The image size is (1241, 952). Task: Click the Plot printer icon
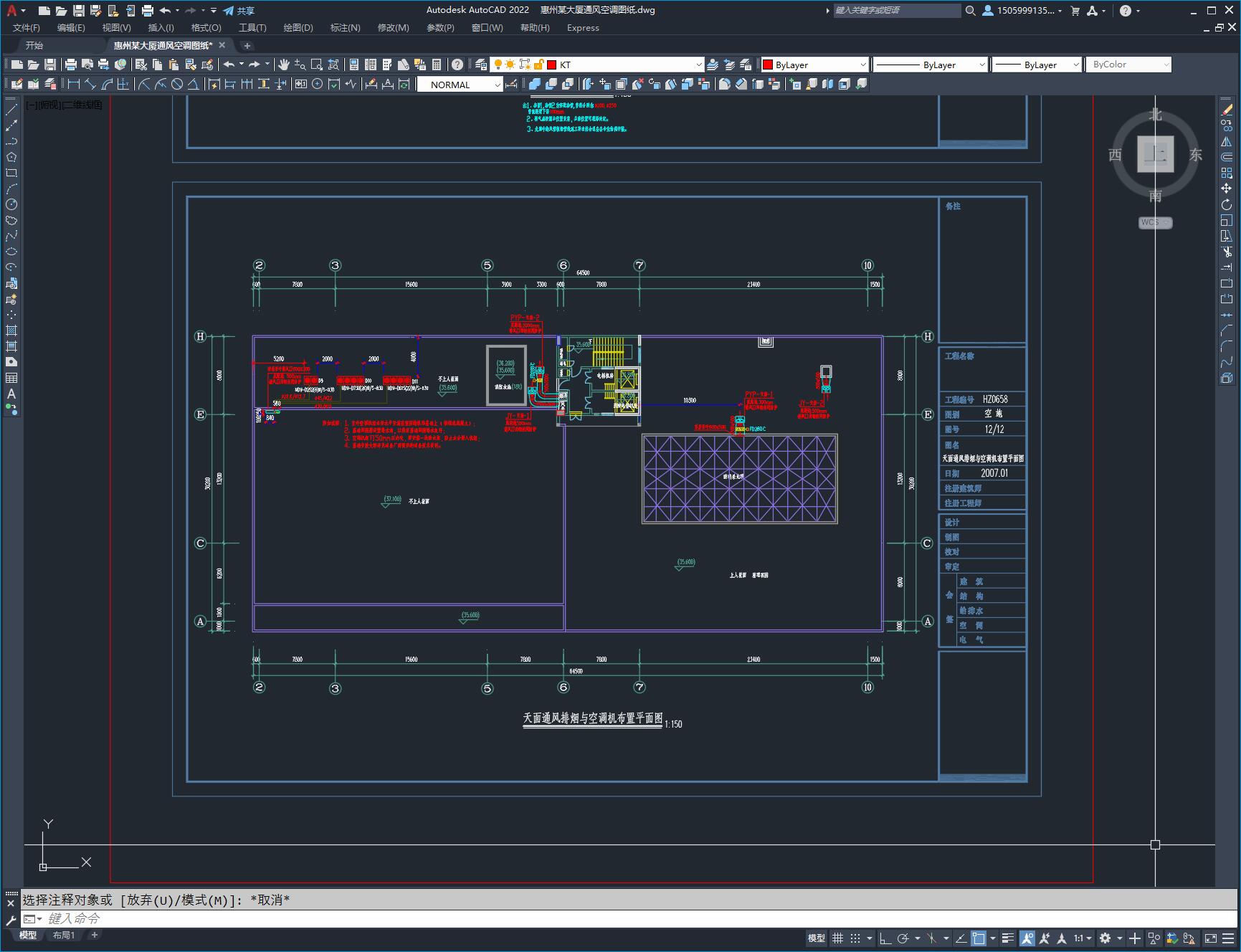[x=148, y=10]
